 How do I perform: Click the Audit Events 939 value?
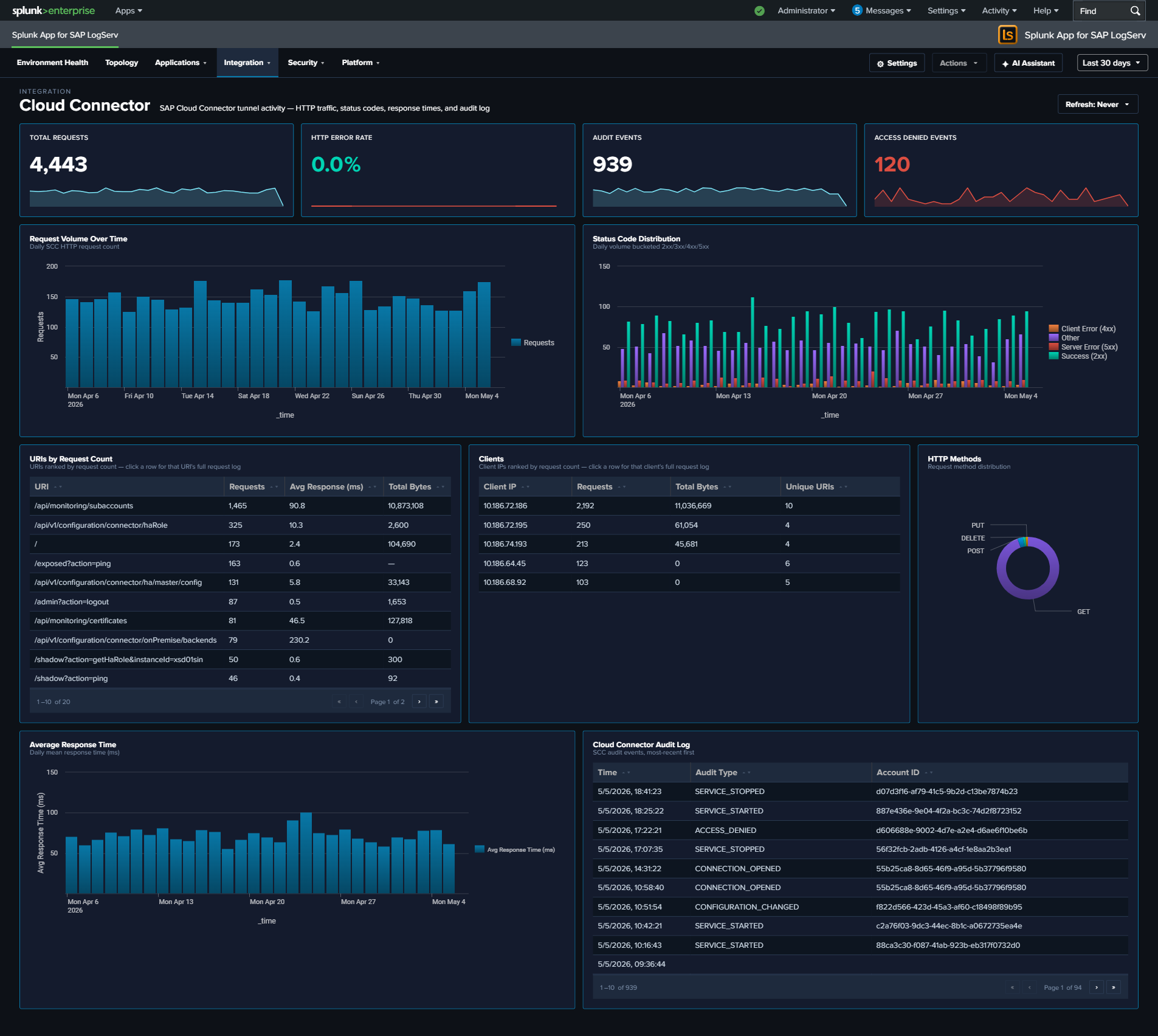(612, 164)
